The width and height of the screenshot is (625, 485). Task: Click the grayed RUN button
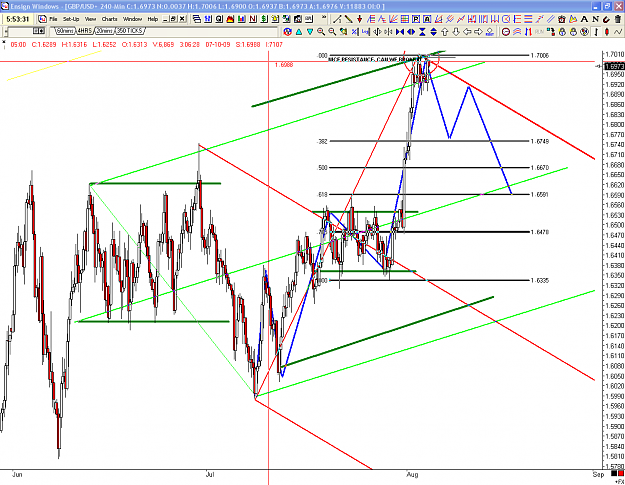[539, 31]
